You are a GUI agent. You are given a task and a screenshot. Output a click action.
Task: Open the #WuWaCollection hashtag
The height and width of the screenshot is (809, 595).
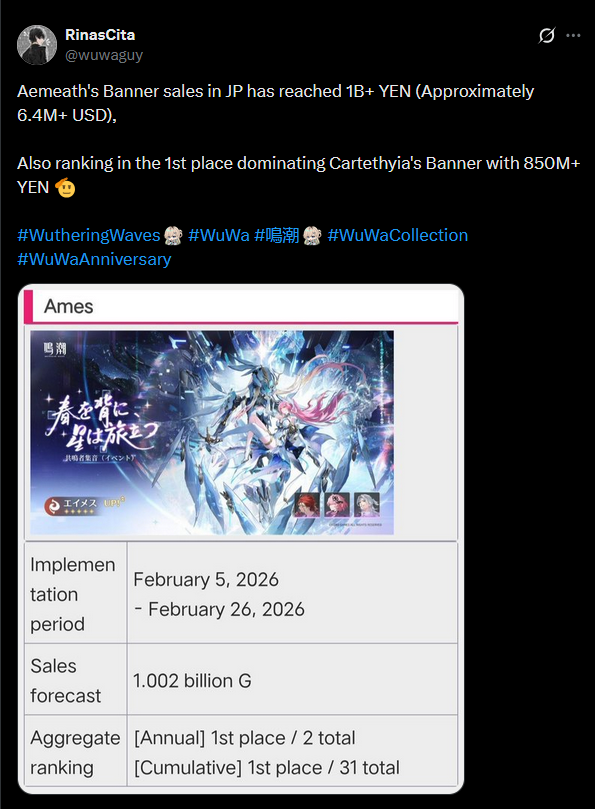[x=397, y=235]
